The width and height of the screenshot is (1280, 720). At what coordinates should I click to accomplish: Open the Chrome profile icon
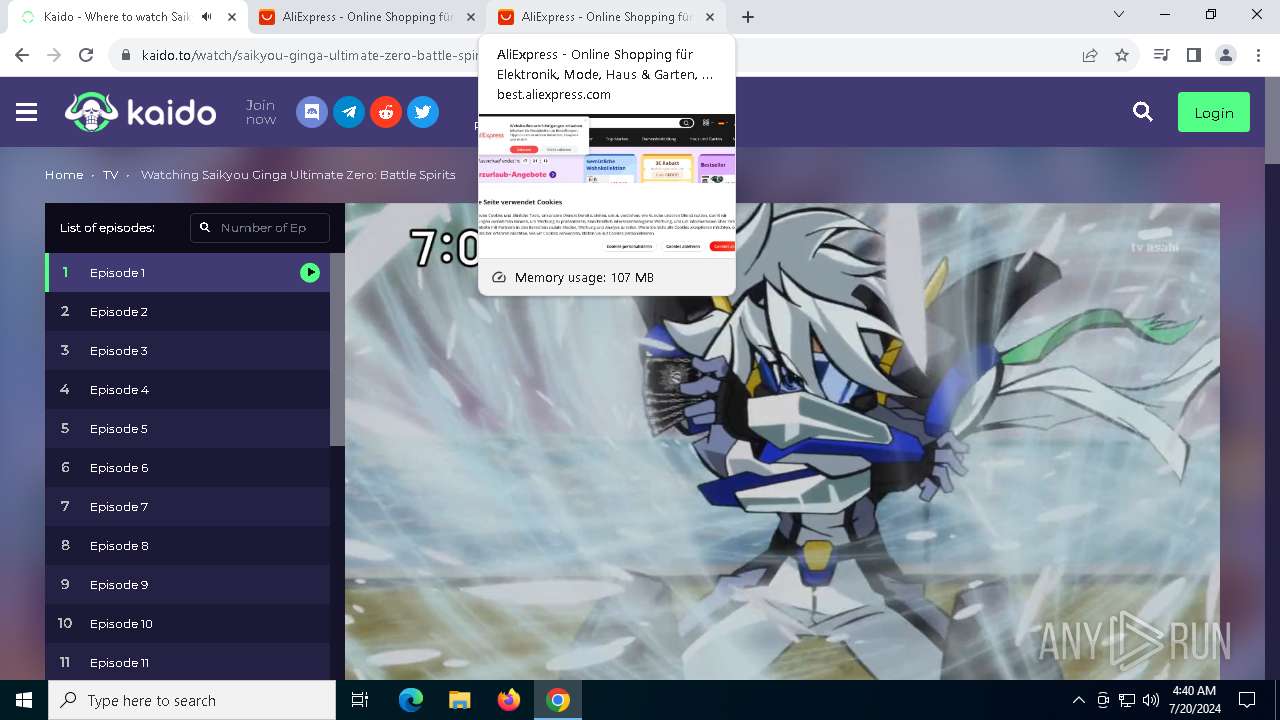[x=1226, y=56]
